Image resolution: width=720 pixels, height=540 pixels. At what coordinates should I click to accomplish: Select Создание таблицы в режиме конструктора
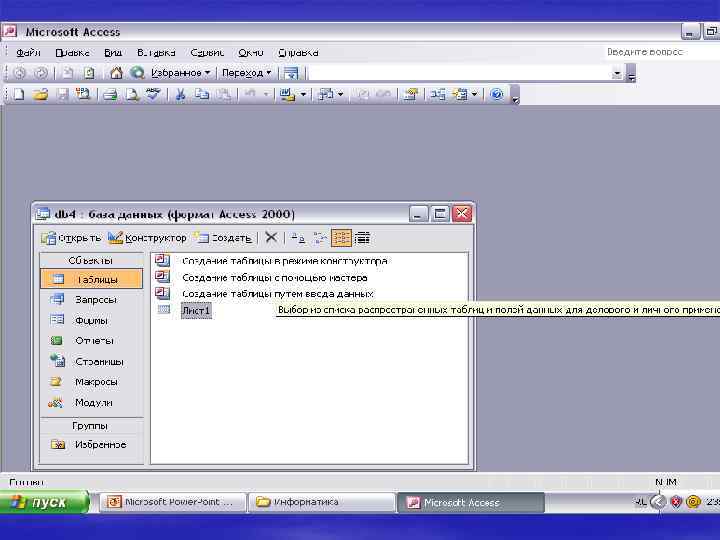(x=285, y=261)
